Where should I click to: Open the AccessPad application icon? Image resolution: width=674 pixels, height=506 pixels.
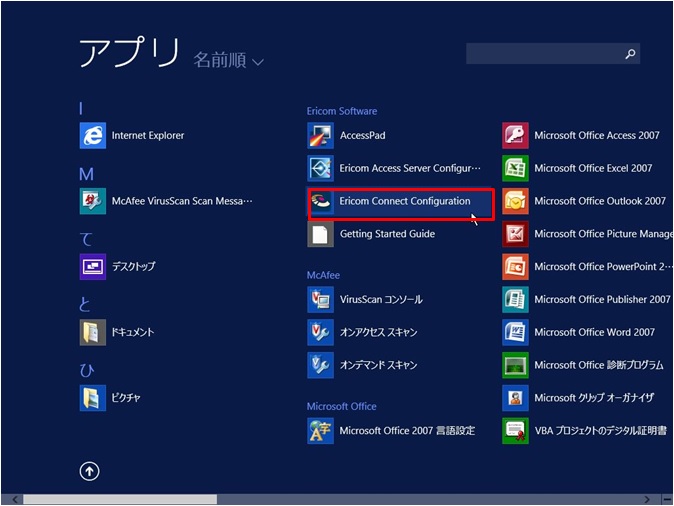coord(320,136)
